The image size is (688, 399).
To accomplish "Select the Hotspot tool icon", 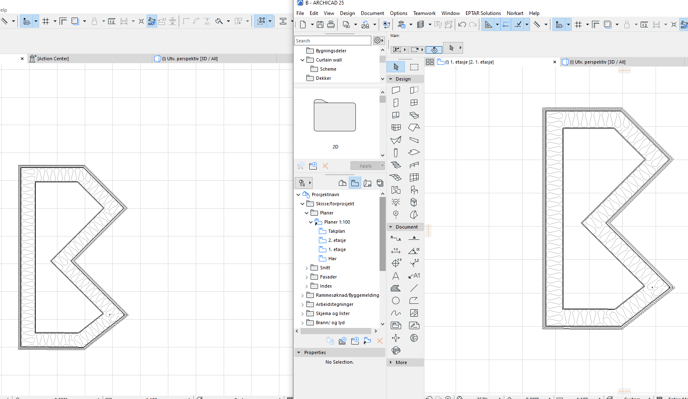I will (x=396, y=338).
